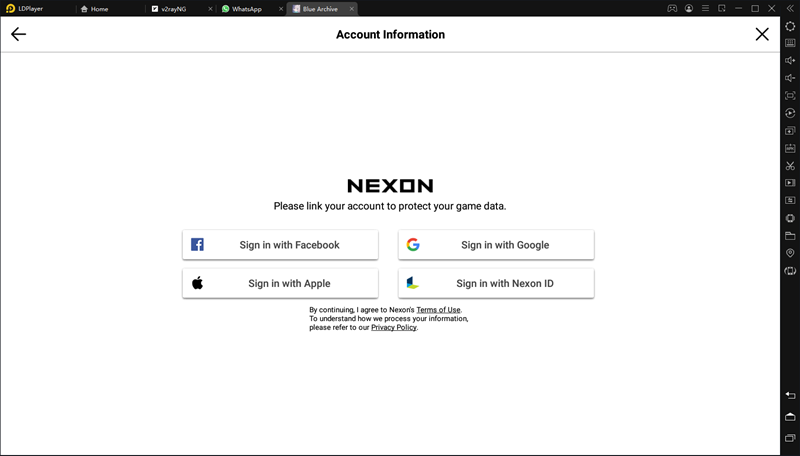
Task: Go back using the left arrow
Action: [18, 34]
